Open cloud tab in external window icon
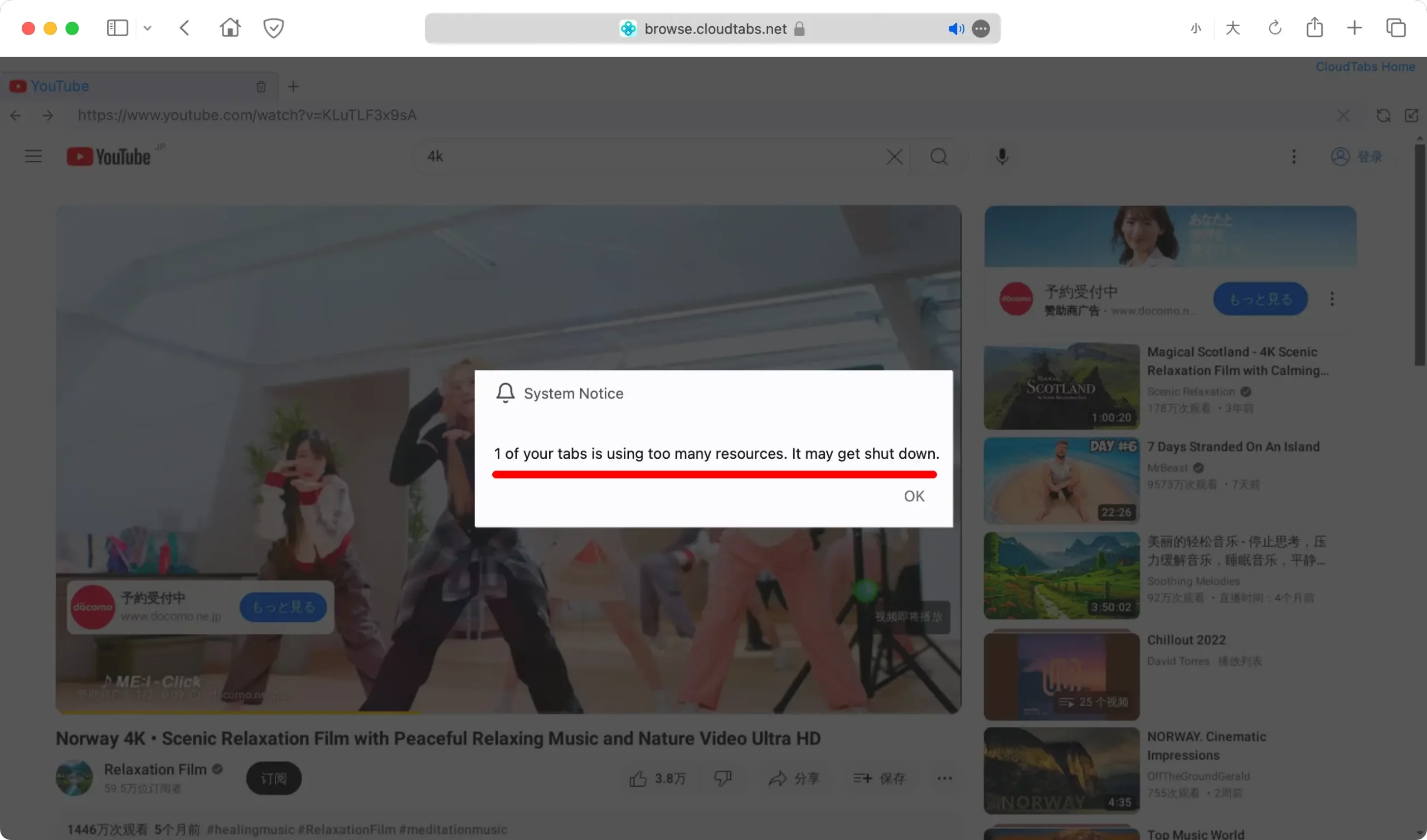1427x840 pixels. point(1412,115)
